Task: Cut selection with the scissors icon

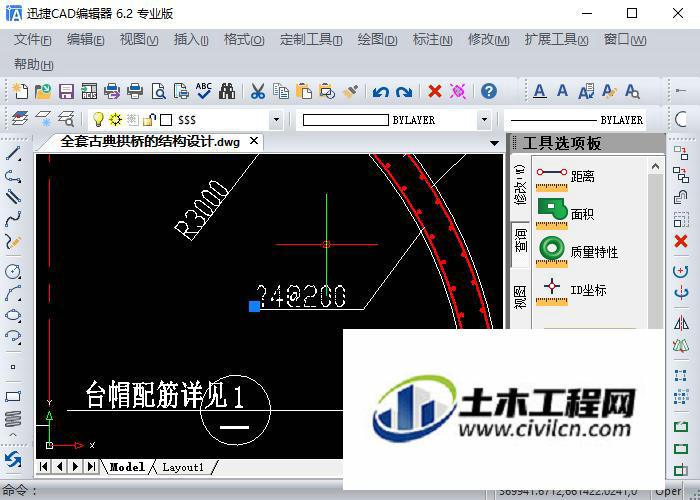Action: pyautogui.click(x=258, y=92)
